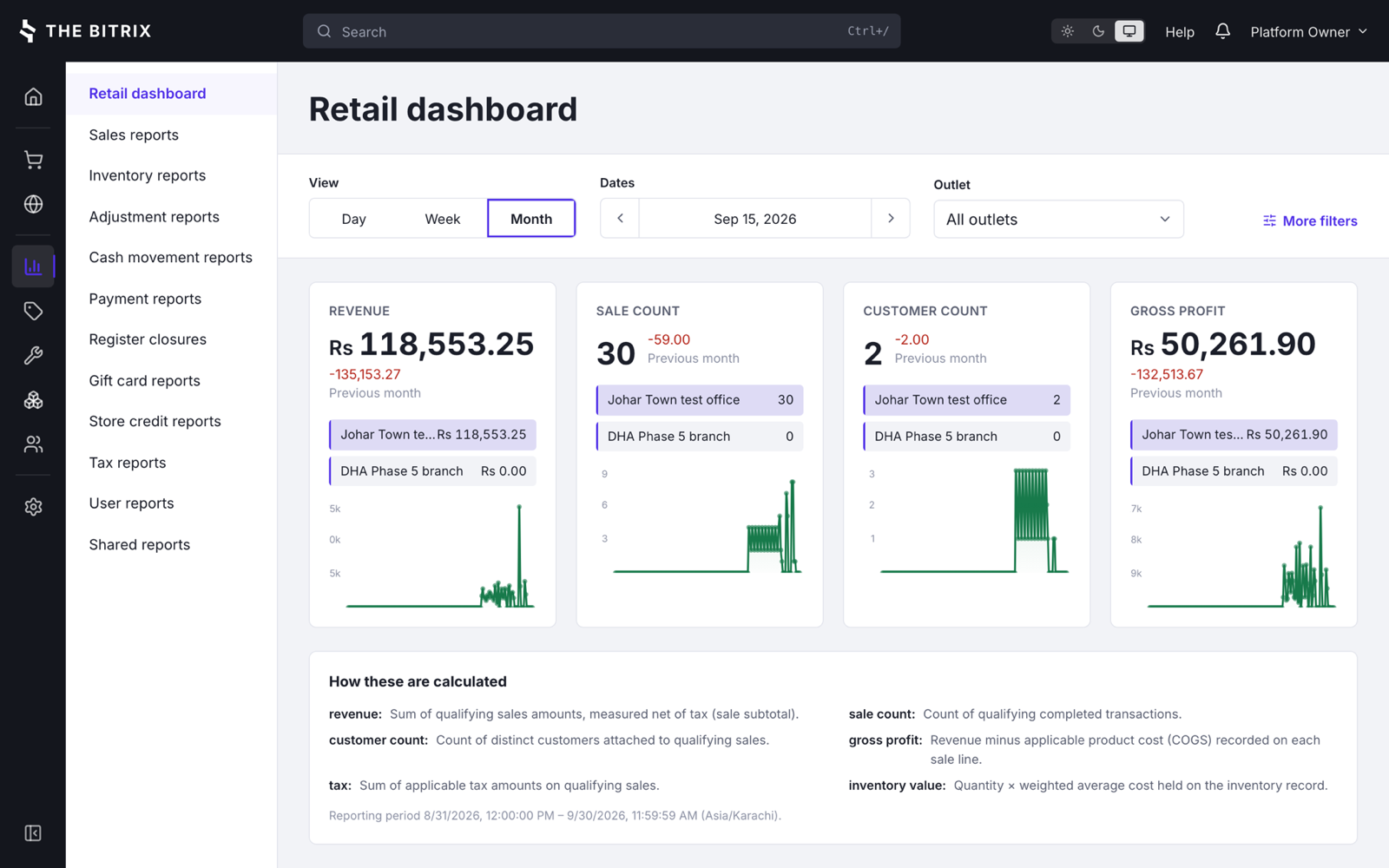Click the Customer Count trend chart

[967, 521]
